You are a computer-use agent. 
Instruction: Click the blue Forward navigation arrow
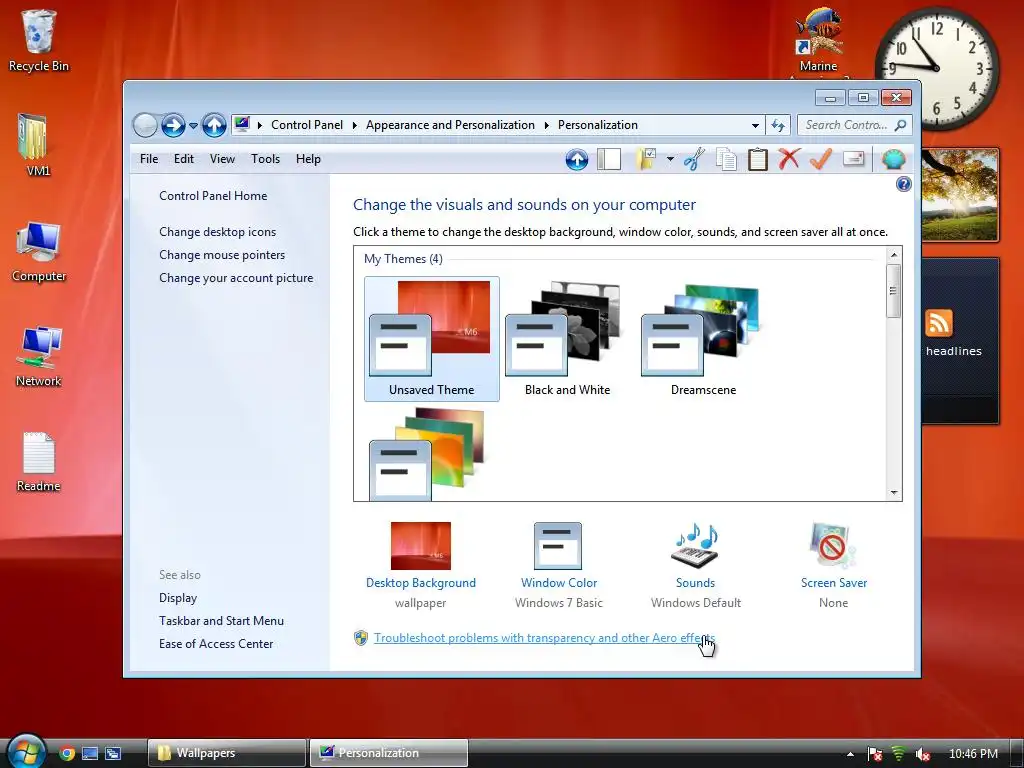[173, 125]
